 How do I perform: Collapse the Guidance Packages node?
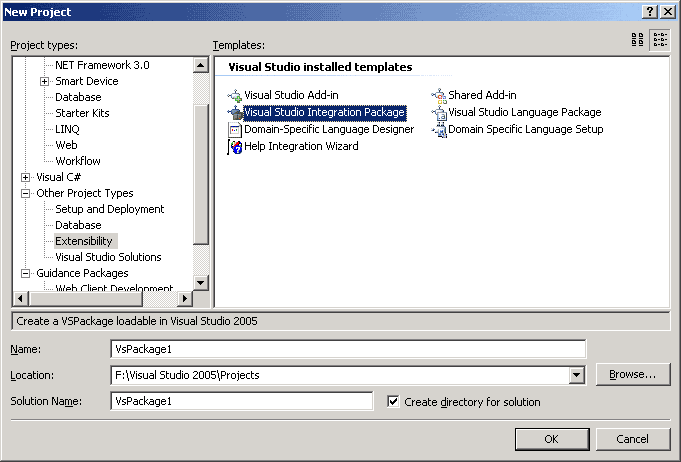point(25,273)
